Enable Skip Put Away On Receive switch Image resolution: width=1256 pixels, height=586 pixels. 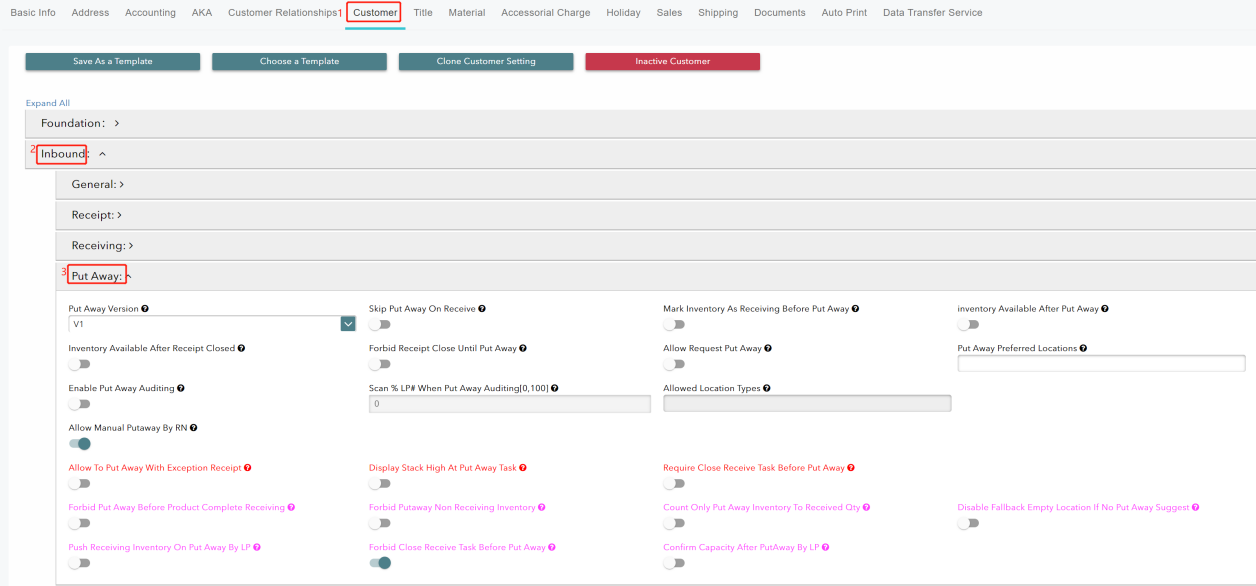380,324
